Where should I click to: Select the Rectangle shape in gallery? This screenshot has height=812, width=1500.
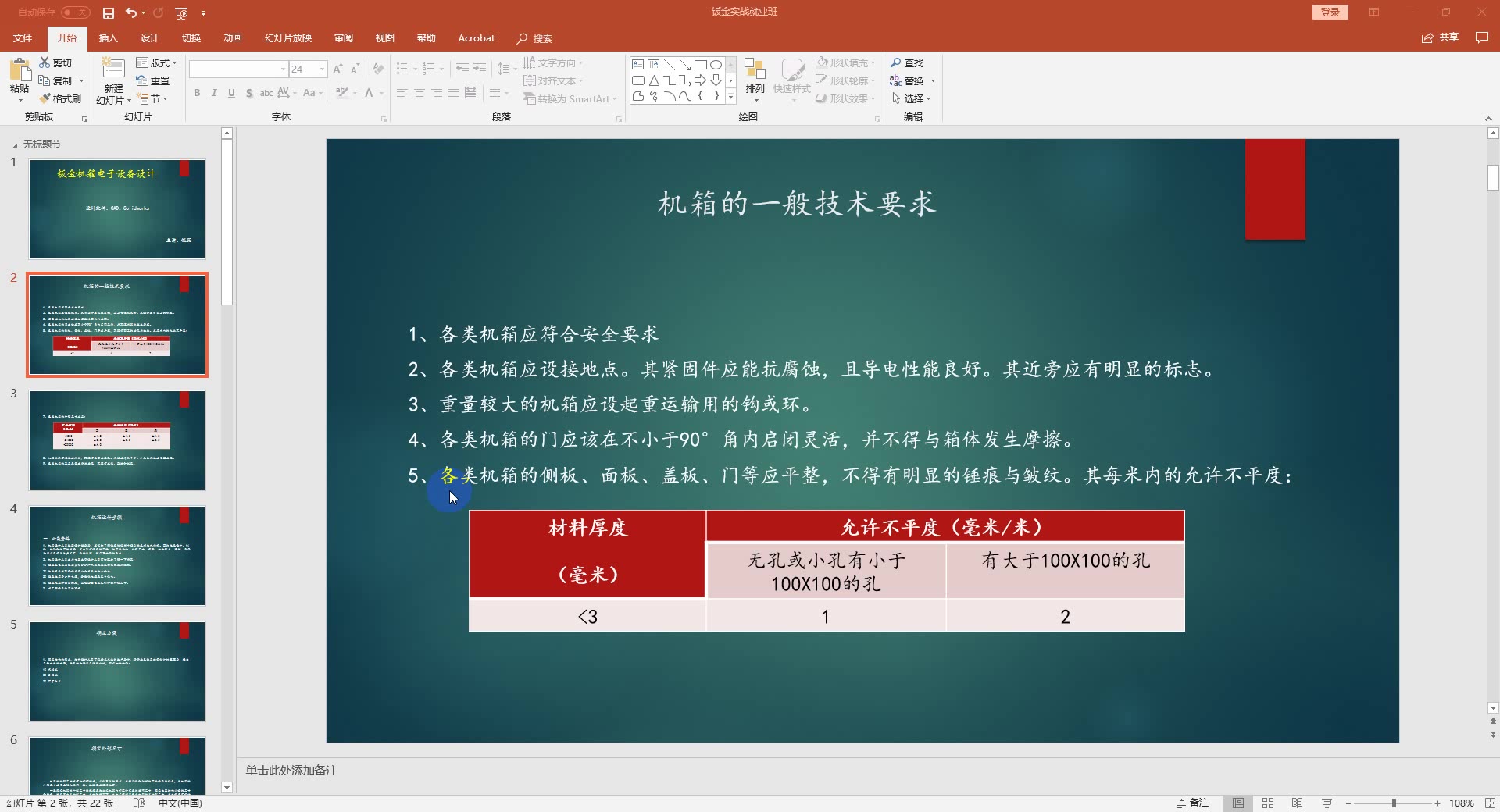(x=700, y=64)
